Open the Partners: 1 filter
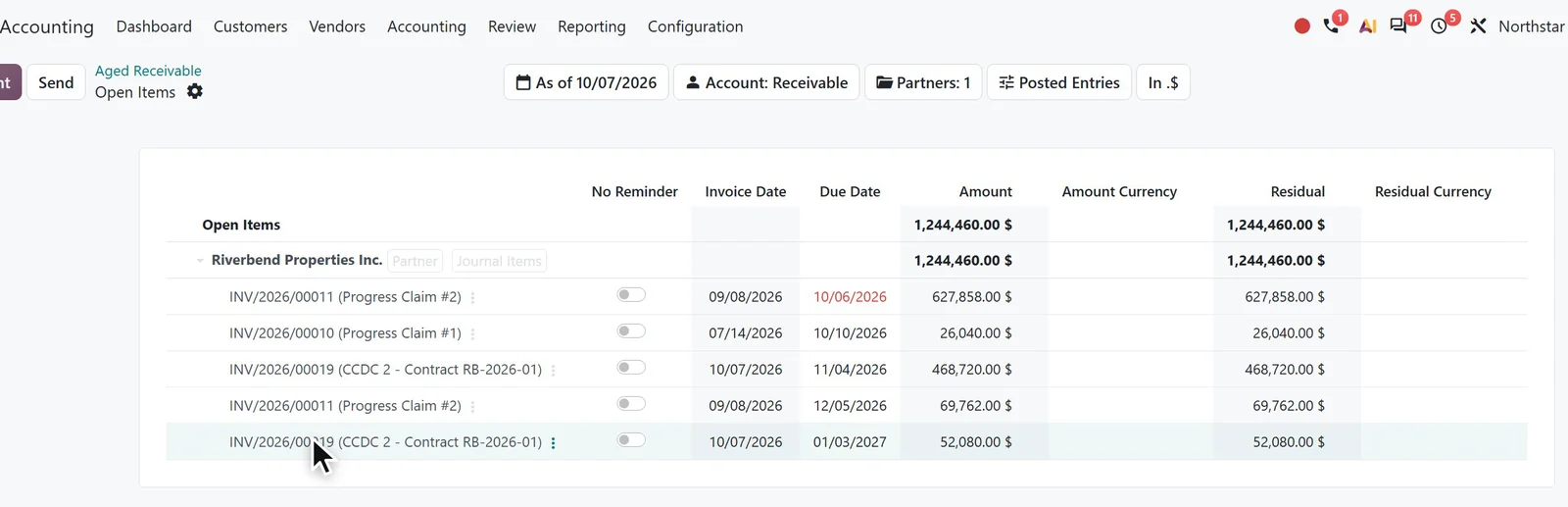The width and height of the screenshot is (1568, 507). 923,82
